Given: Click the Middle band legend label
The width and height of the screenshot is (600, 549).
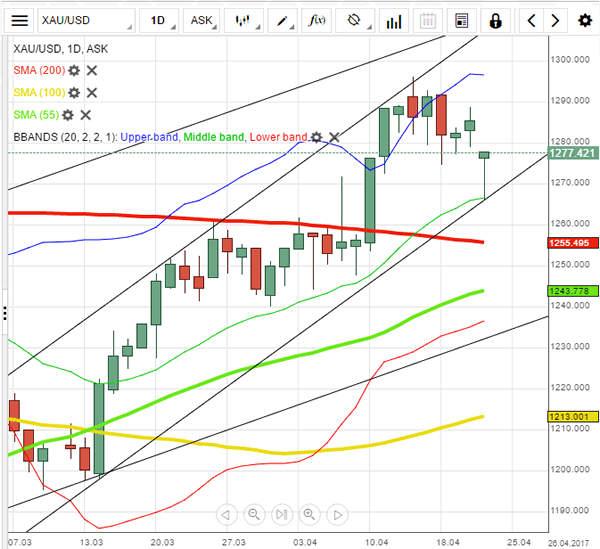Looking at the screenshot, I should pos(214,137).
